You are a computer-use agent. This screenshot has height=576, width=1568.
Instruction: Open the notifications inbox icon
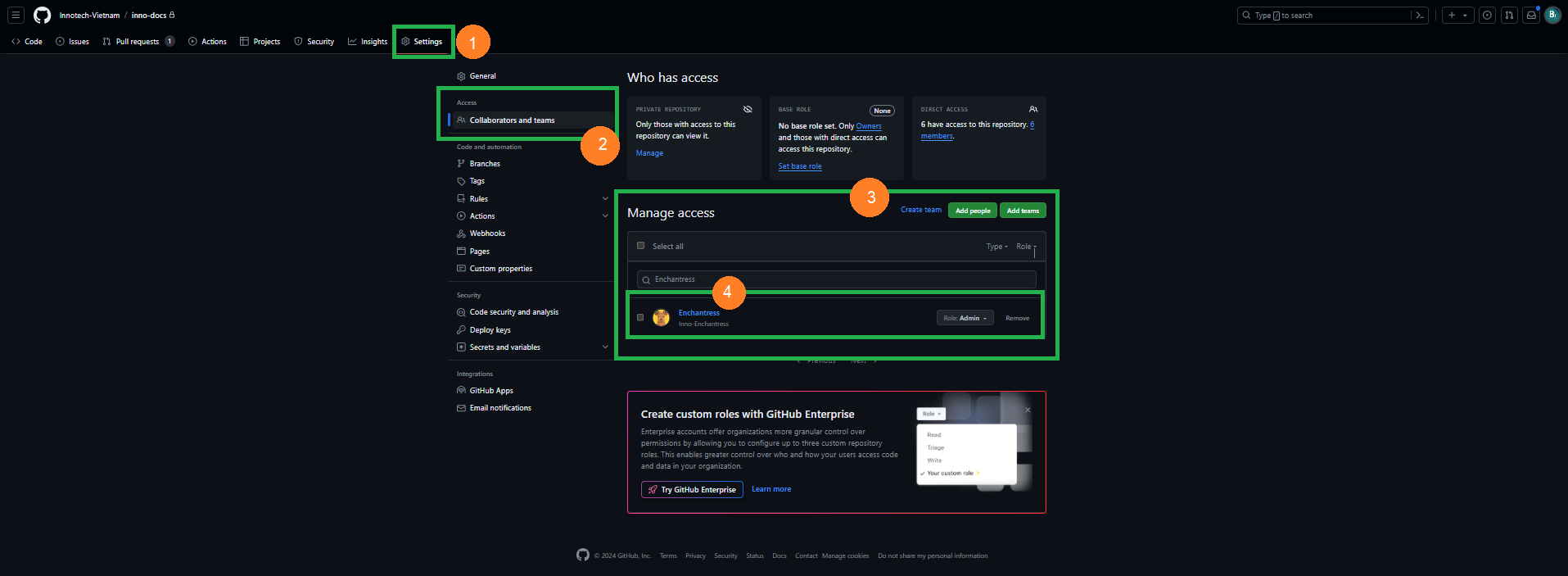click(1531, 15)
